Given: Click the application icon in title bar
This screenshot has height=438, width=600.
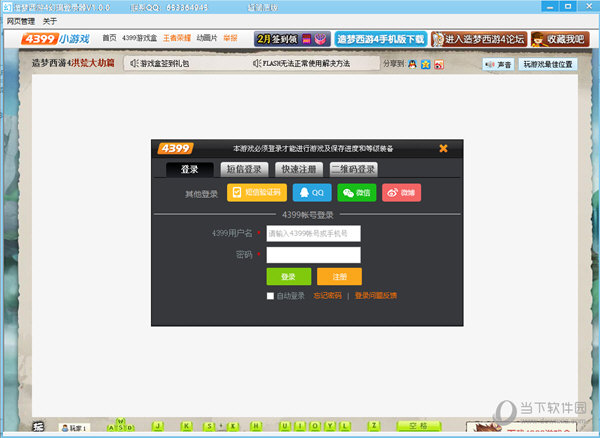Looking at the screenshot, I should click(x=7, y=7).
